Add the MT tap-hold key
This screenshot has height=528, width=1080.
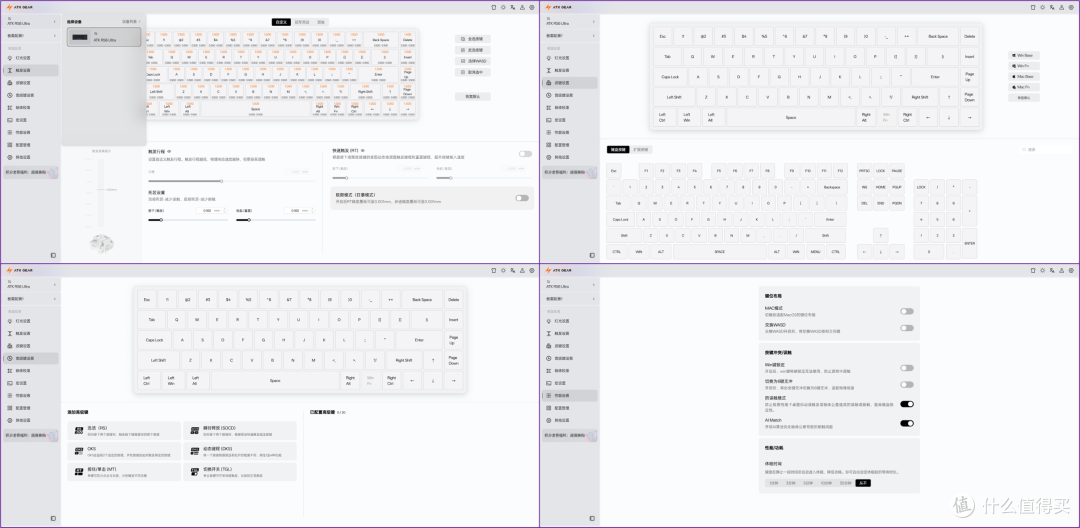(x=124, y=472)
